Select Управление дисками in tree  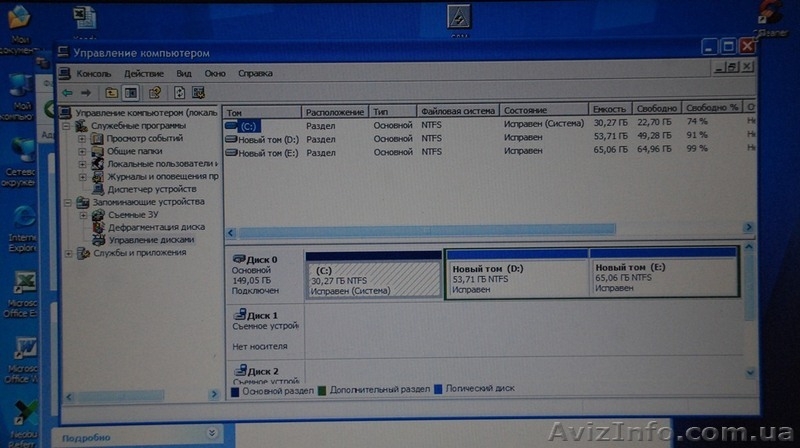(x=152, y=240)
